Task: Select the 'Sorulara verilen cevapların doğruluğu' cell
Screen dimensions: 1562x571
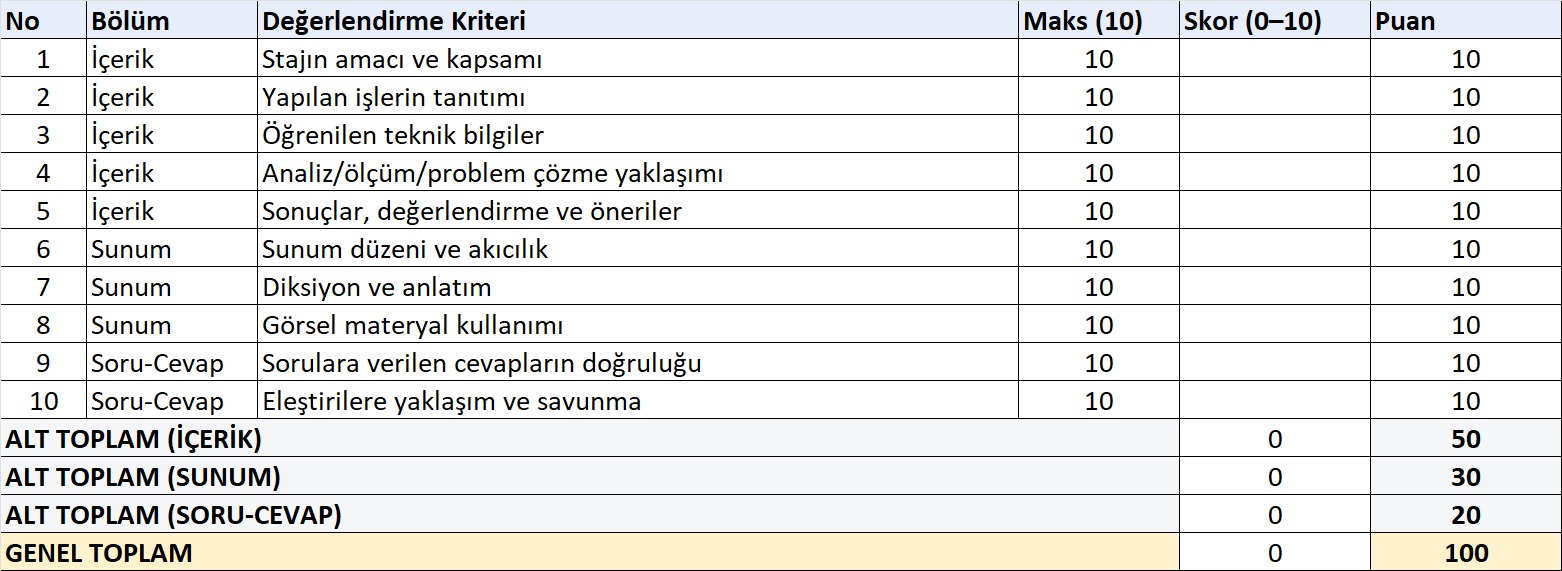Action: [482, 363]
